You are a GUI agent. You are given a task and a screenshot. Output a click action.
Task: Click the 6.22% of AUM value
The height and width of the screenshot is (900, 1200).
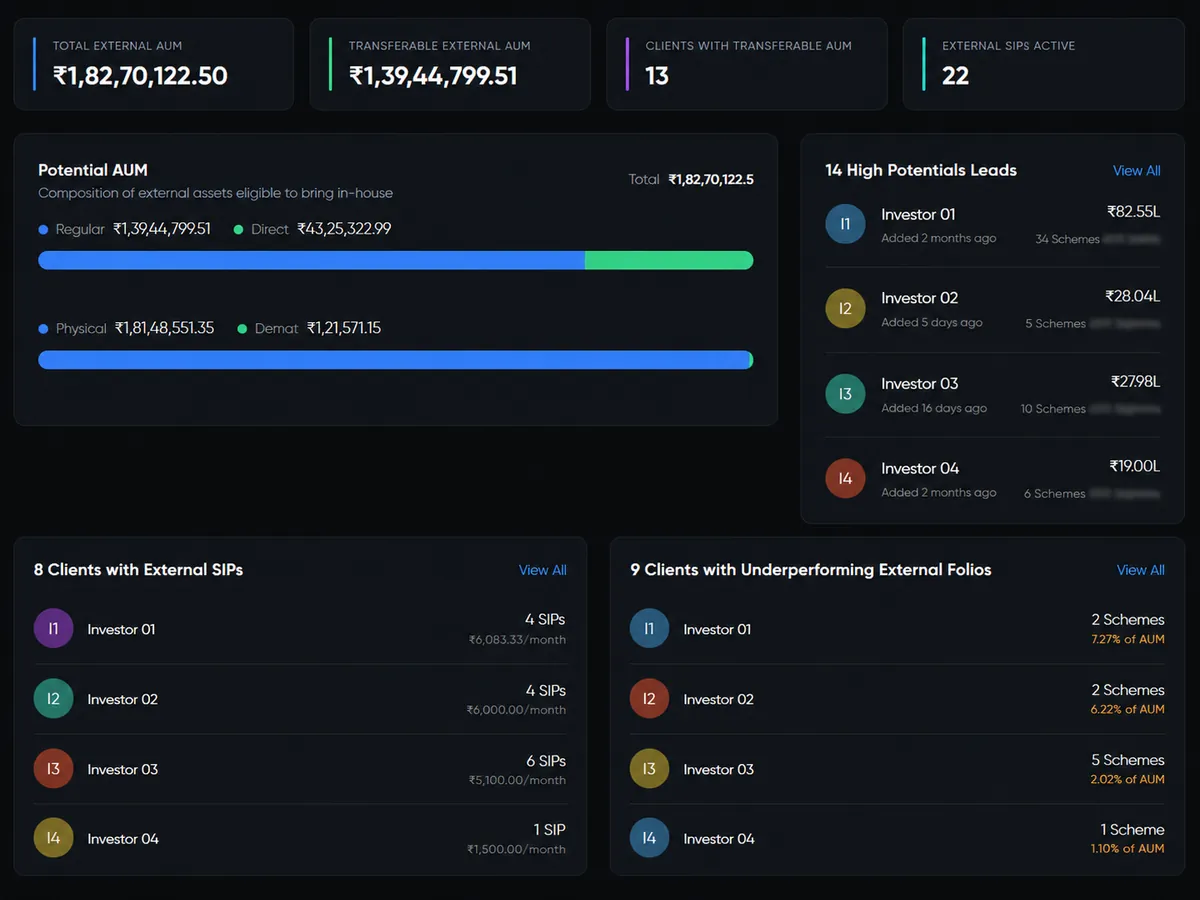1128,709
